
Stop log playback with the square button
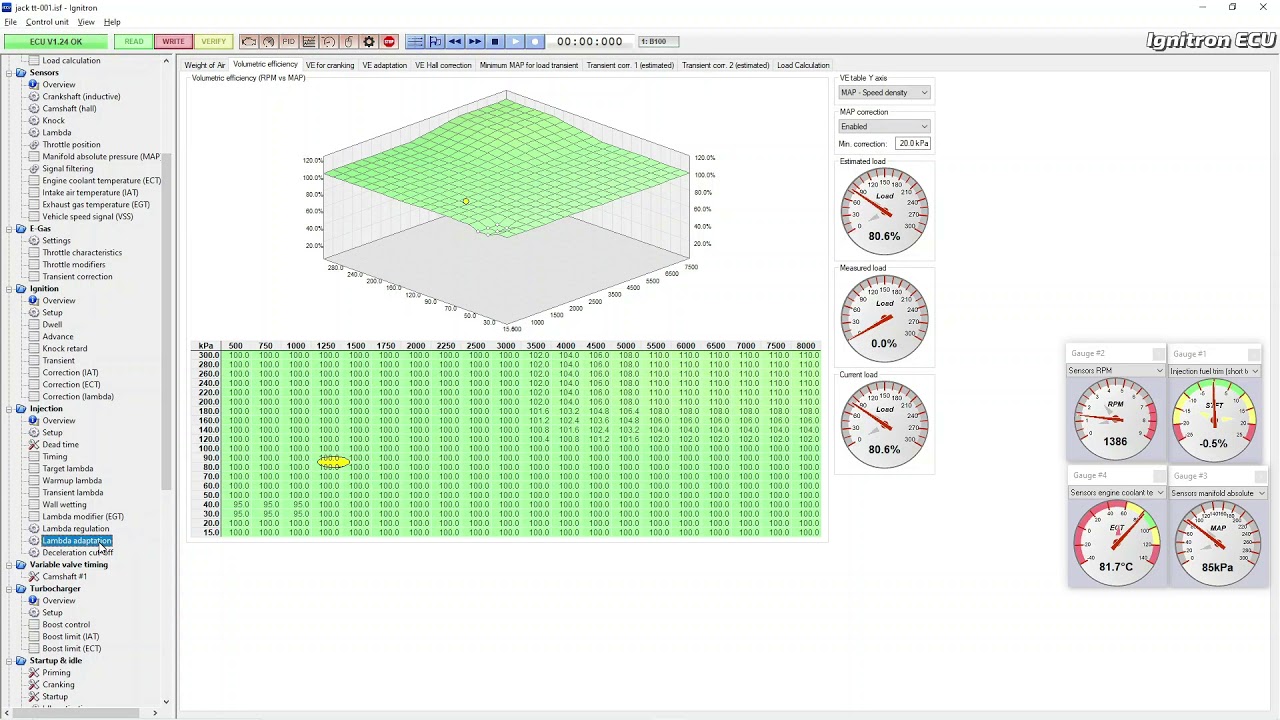495,41
